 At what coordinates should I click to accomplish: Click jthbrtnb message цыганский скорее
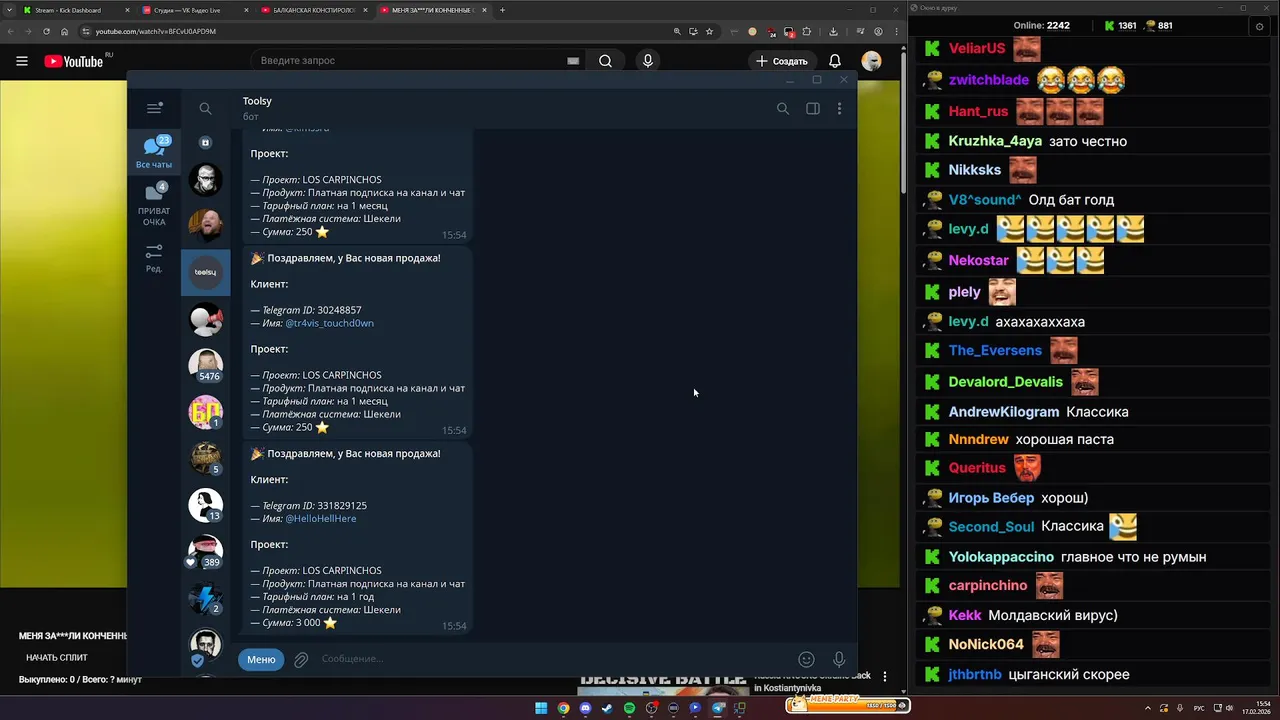[x=1070, y=674]
